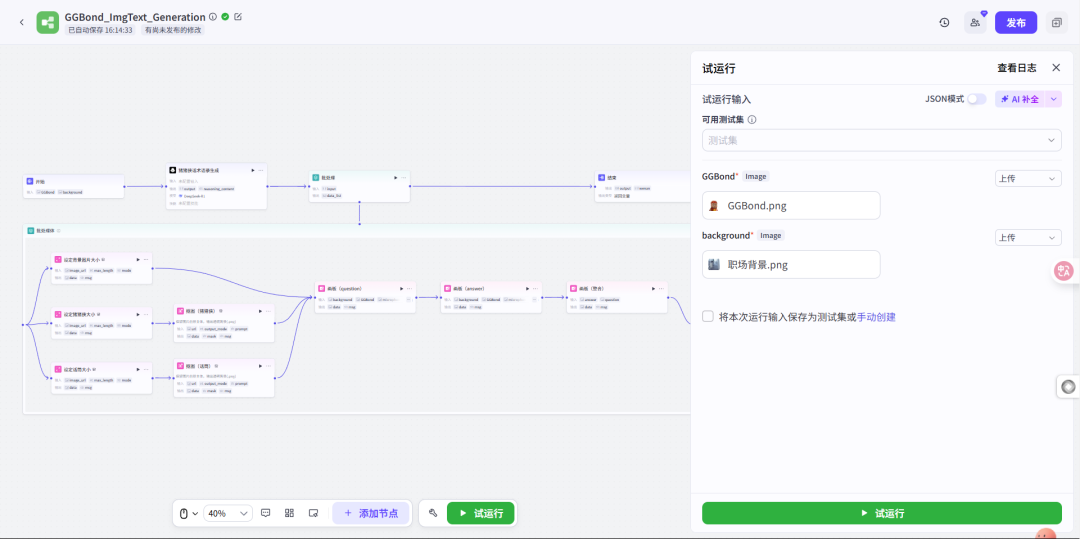Click the edit pencil beside the workflow title
The width and height of the screenshot is (1080, 539).
tap(238, 17)
